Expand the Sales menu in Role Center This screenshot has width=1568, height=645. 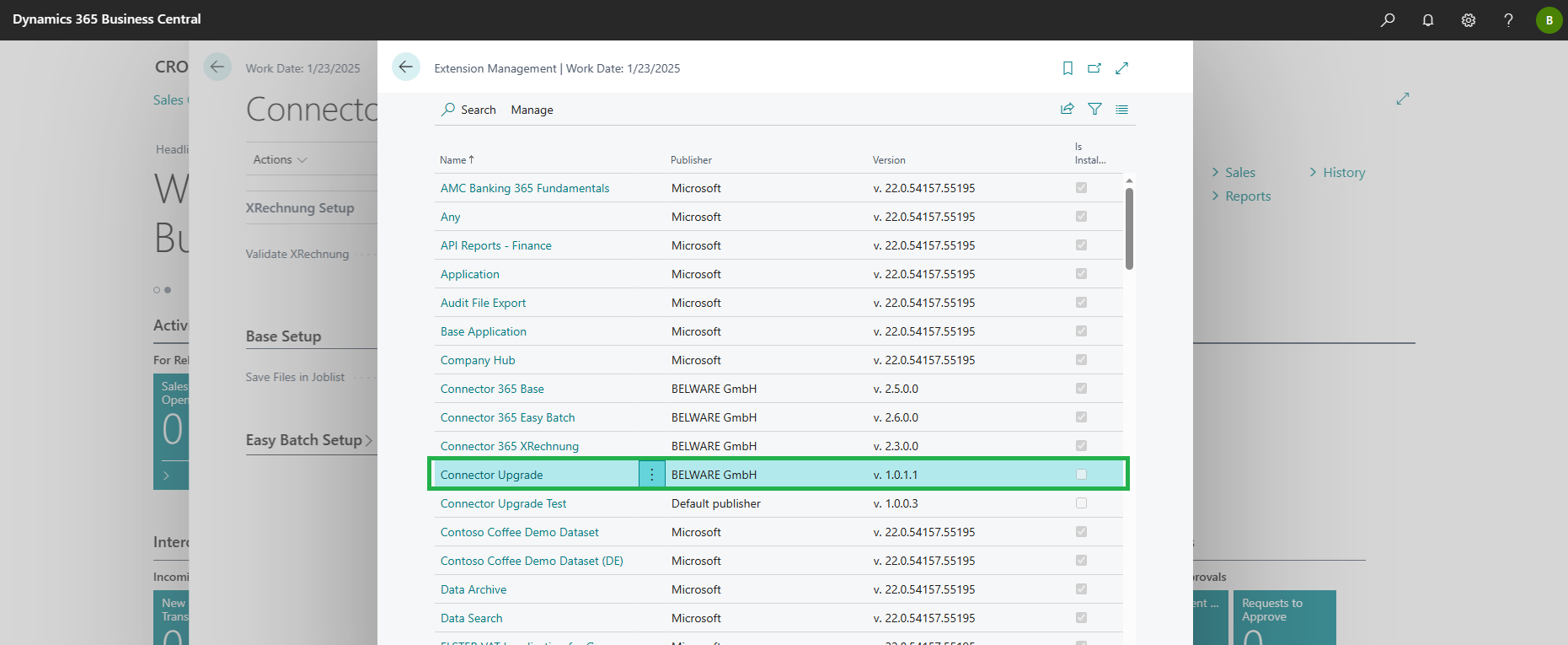[1234, 172]
